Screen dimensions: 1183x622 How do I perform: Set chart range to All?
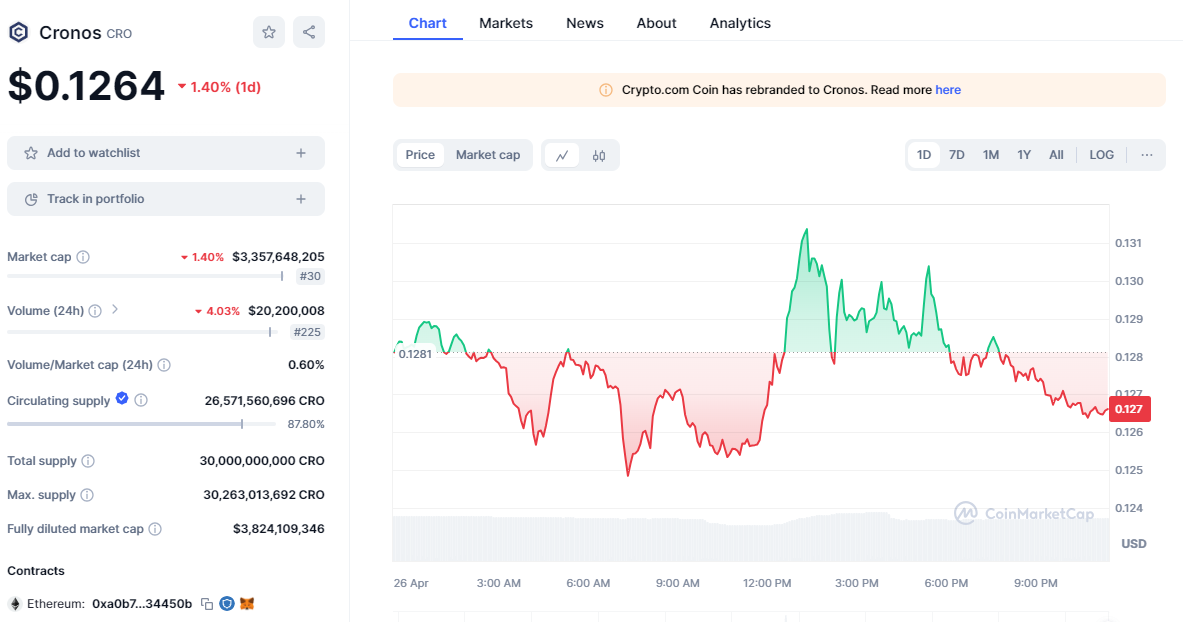[1056, 155]
